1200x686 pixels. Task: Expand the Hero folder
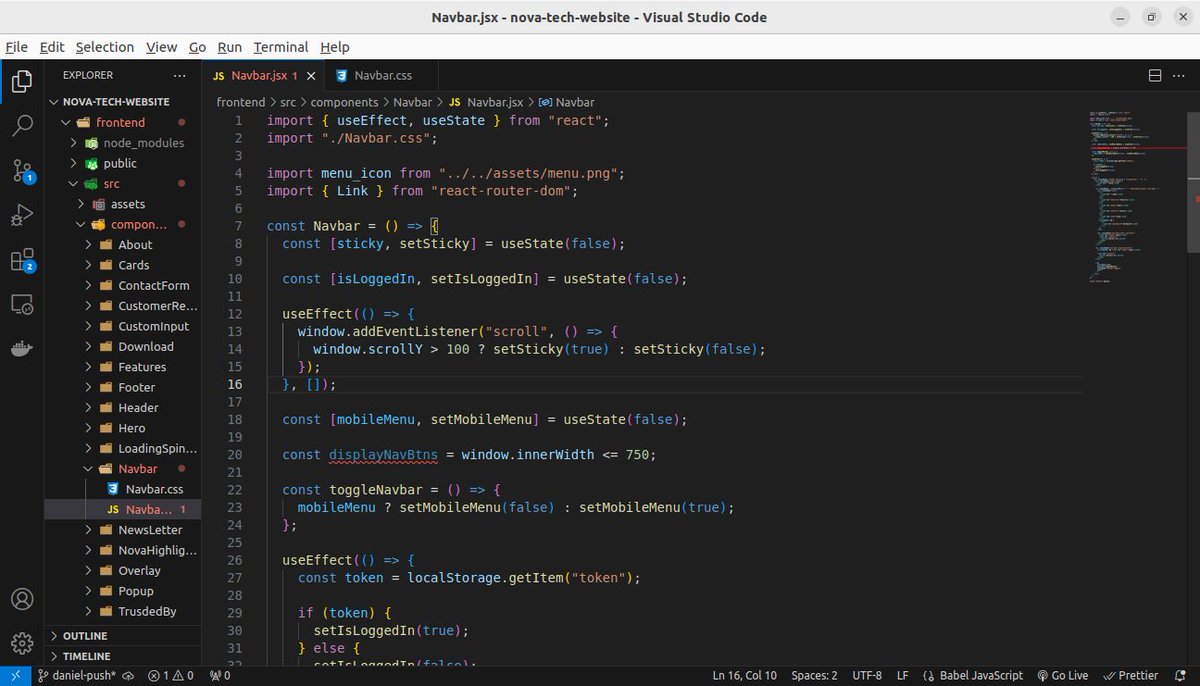click(124, 428)
